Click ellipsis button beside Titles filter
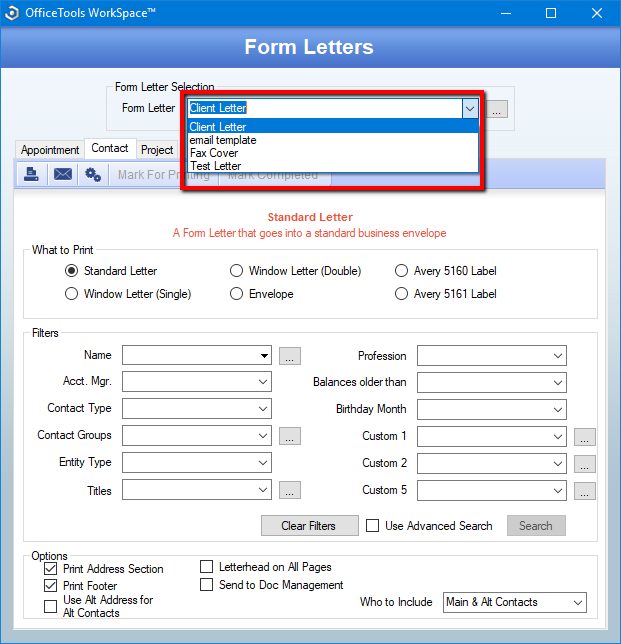Viewport: 621px width, 644px height. click(290, 490)
